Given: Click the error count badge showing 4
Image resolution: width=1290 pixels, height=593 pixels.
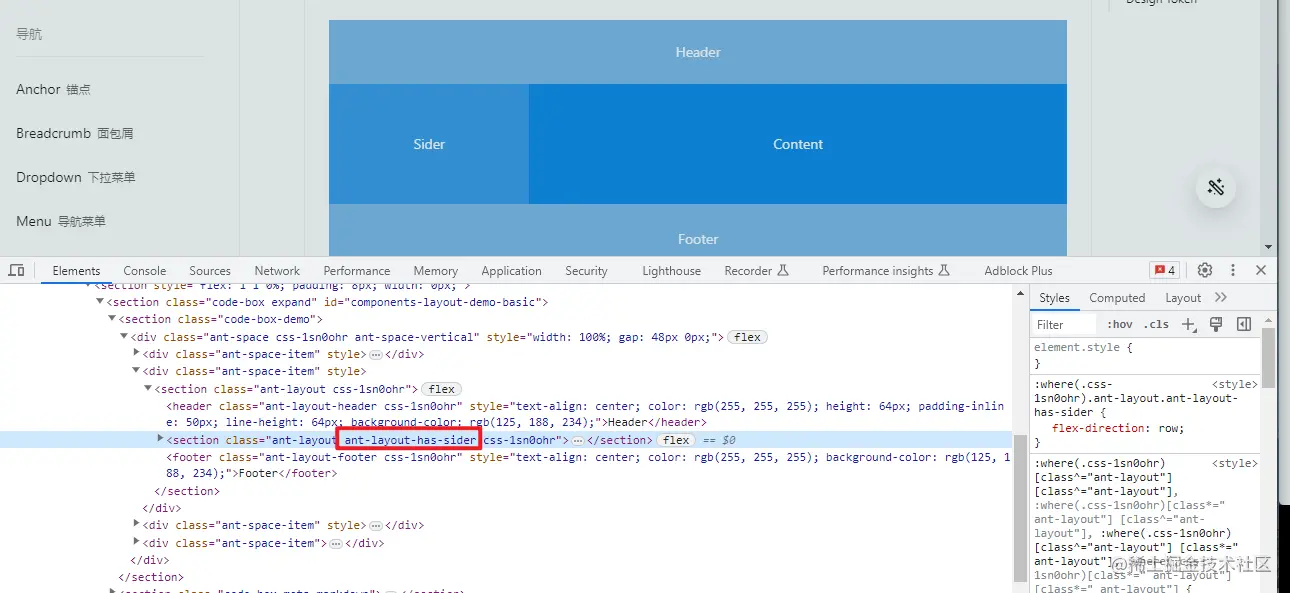Looking at the screenshot, I should click(1164, 270).
